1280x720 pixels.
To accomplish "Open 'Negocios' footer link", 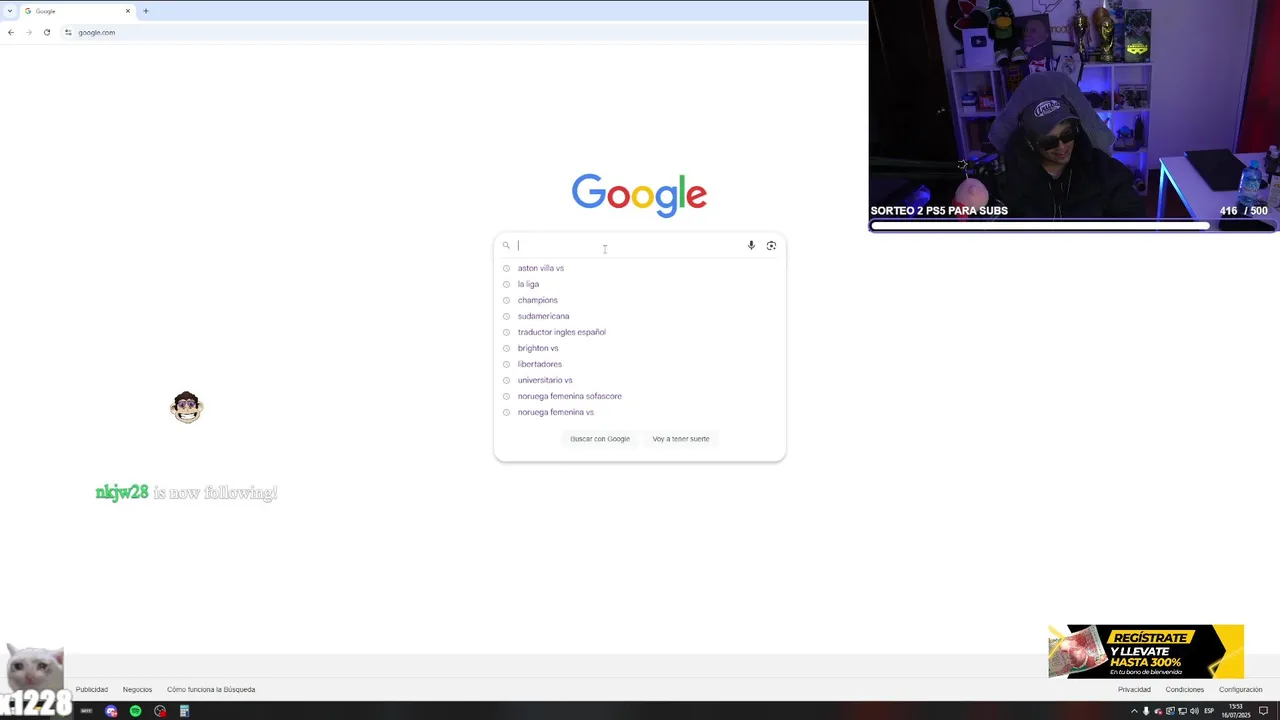I will (x=137, y=689).
